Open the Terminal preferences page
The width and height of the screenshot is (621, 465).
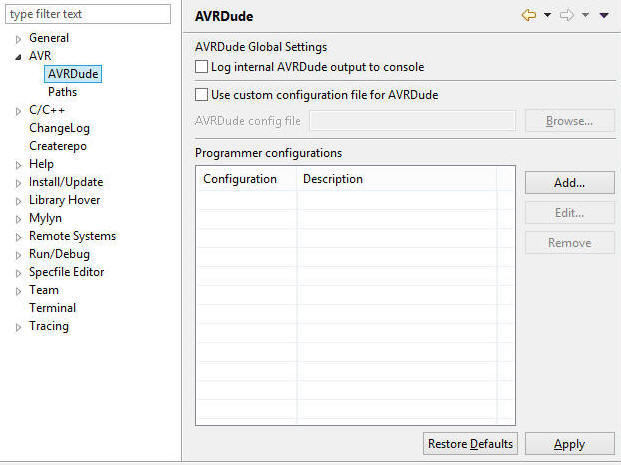52,308
